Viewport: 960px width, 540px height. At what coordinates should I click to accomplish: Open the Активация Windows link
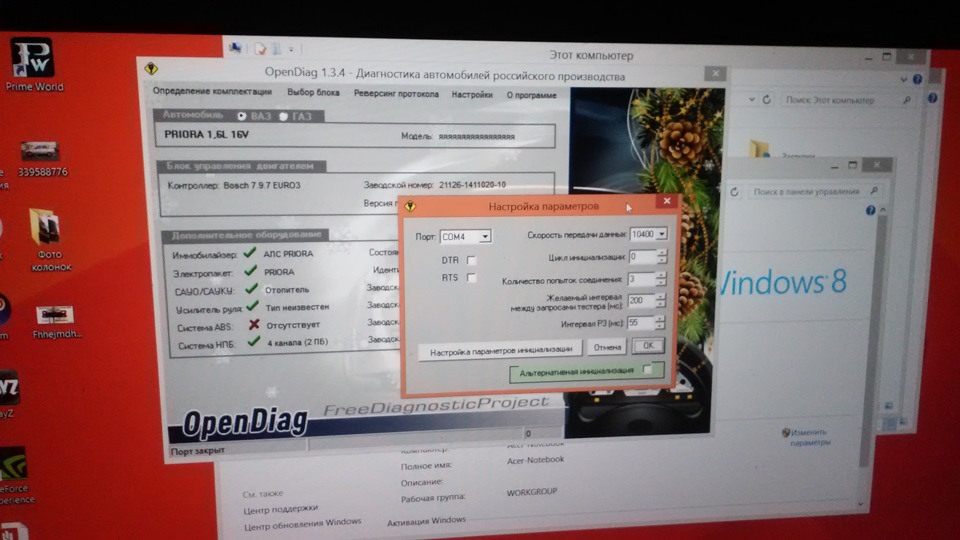426,521
